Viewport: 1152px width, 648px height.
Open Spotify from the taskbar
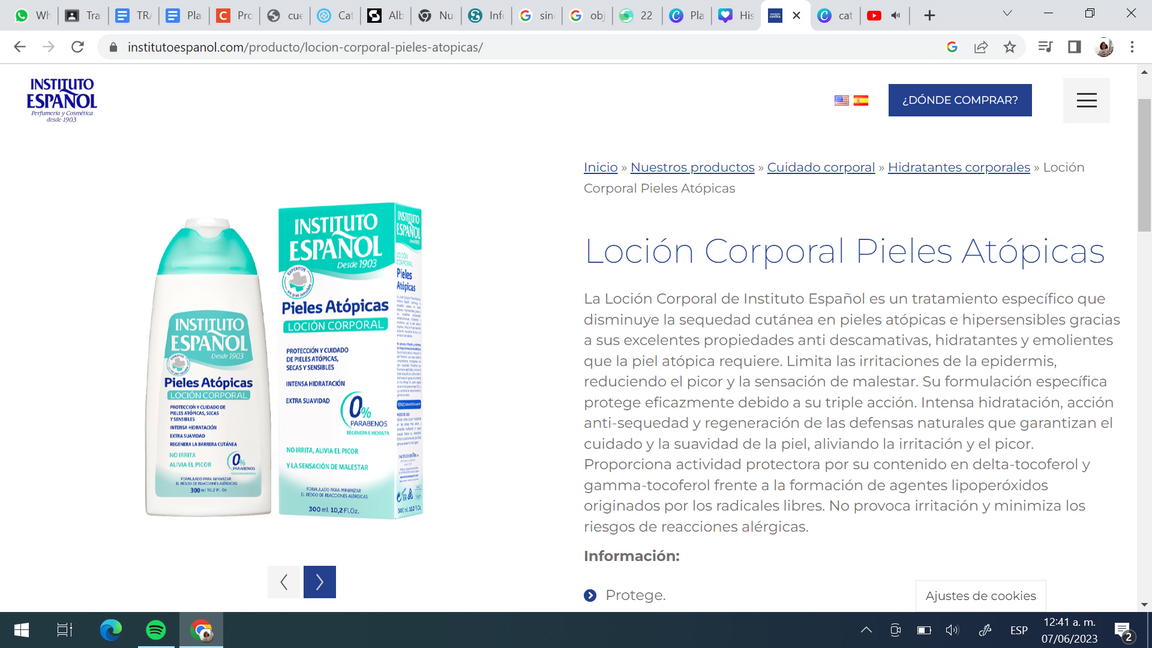tap(156, 630)
